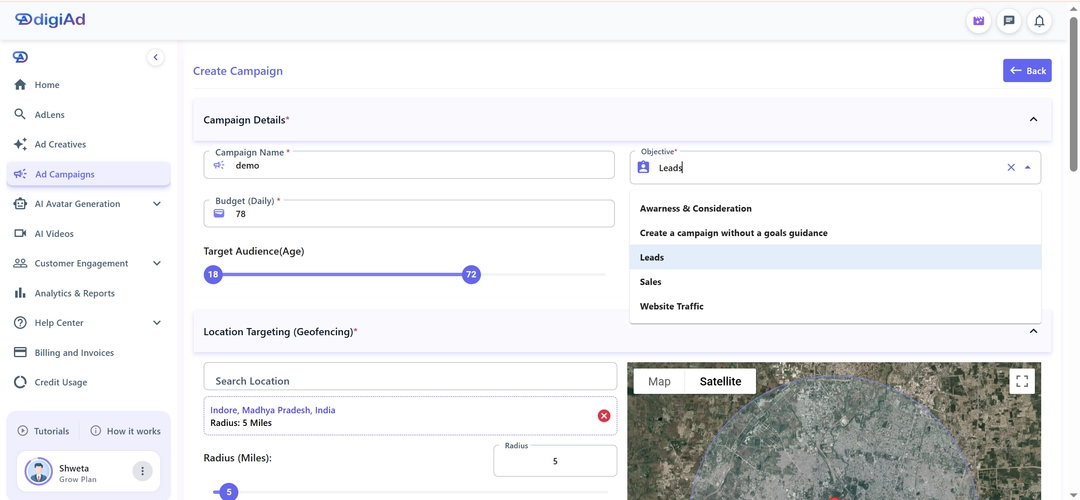Open the chat messages icon in header
Image resolution: width=1080 pixels, height=500 pixels.
(x=1009, y=21)
